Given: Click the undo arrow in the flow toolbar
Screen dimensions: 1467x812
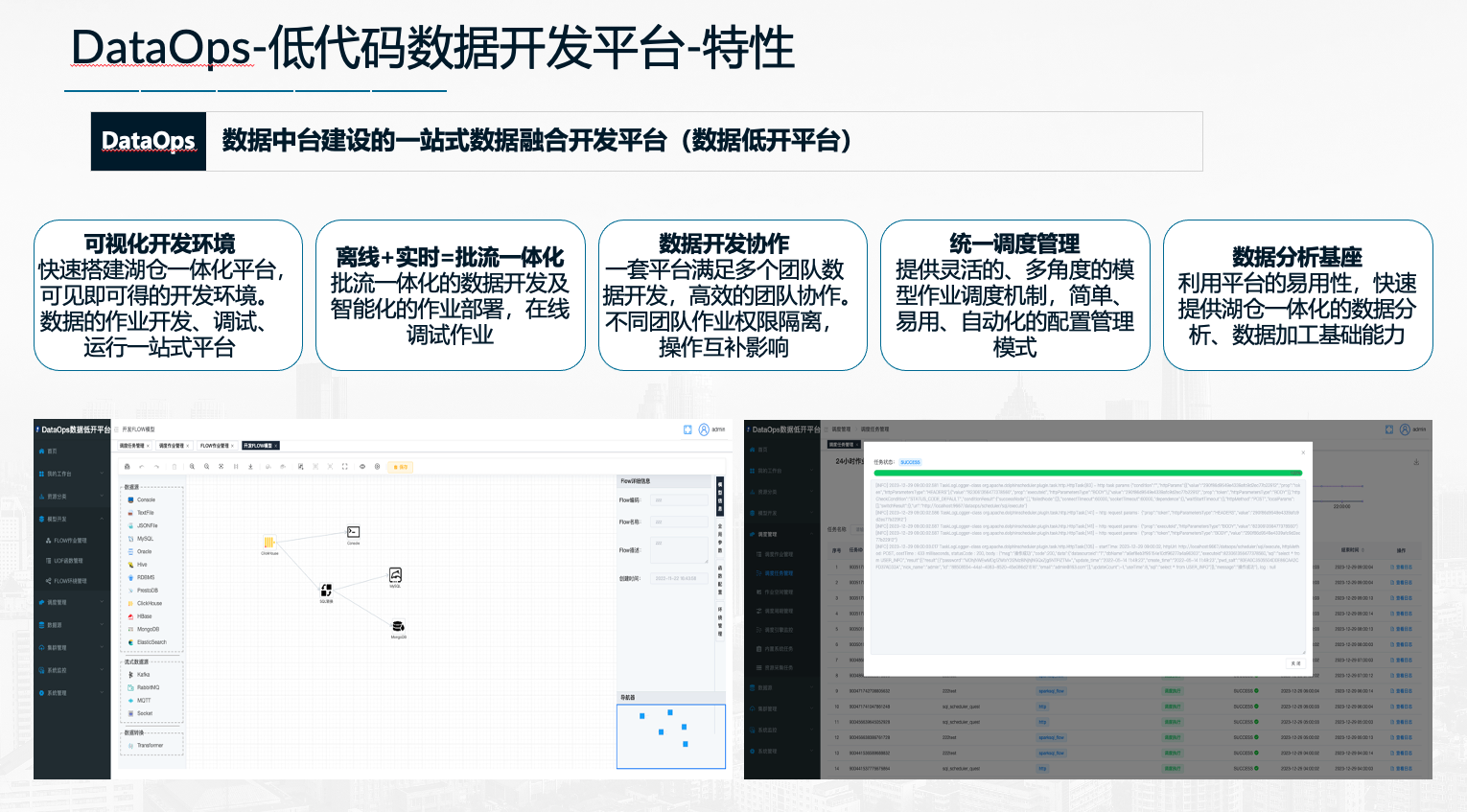Looking at the screenshot, I should [x=142, y=467].
